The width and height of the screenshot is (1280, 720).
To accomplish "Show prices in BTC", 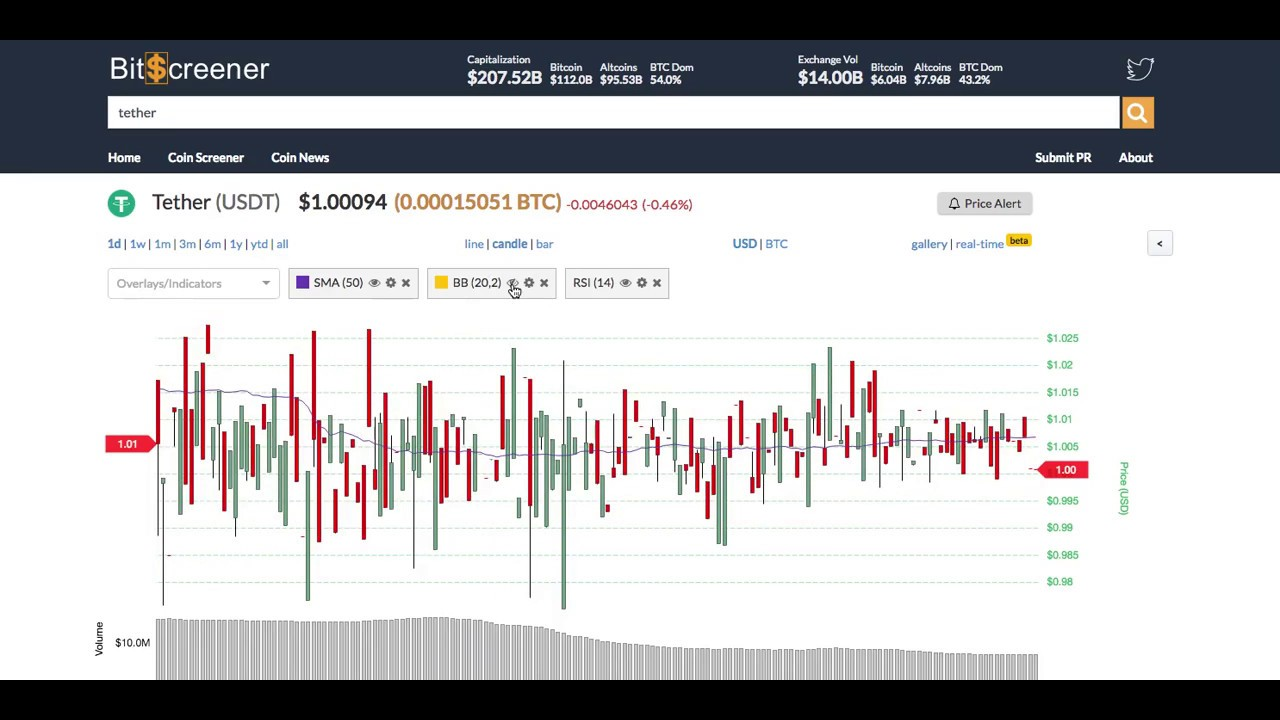I will [x=776, y=244].
